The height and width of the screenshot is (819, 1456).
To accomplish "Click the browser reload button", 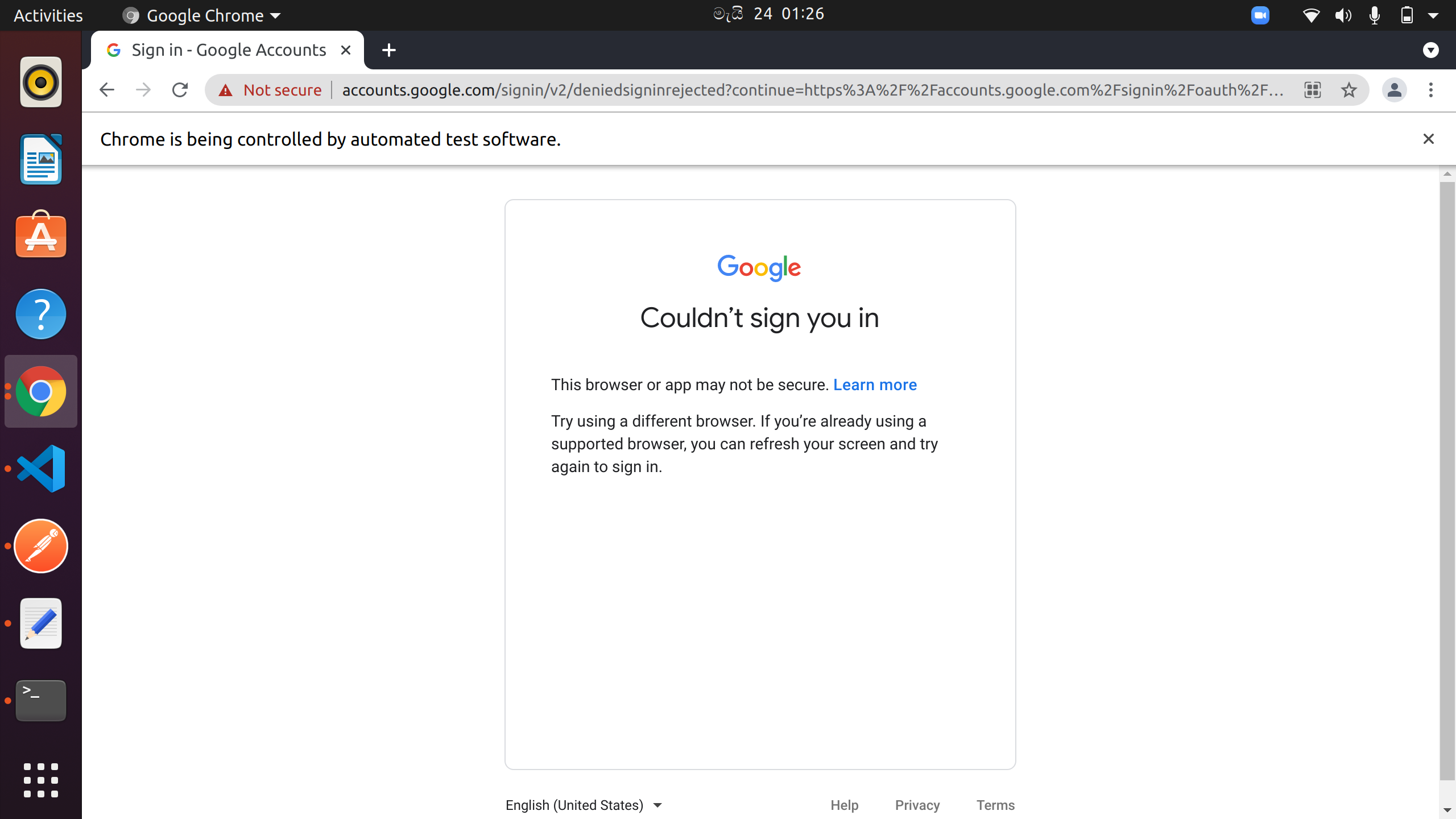I will [180, 90].
